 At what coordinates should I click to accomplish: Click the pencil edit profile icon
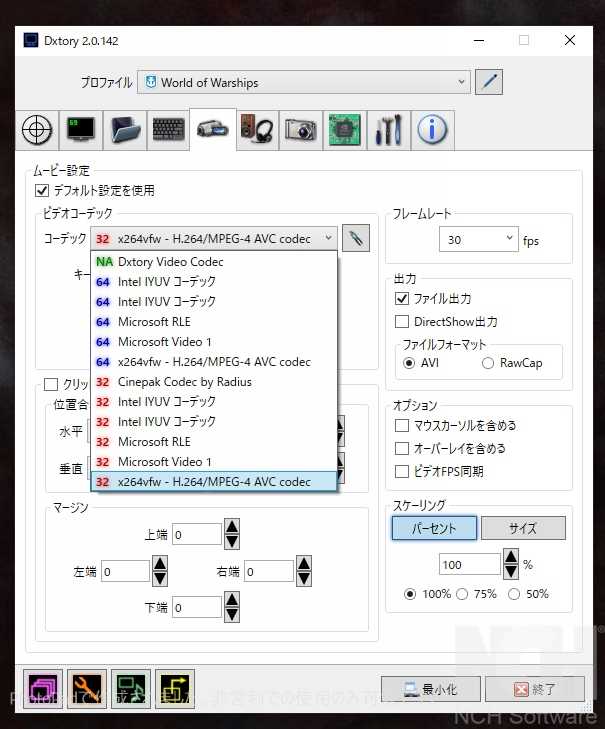[489, 82]
